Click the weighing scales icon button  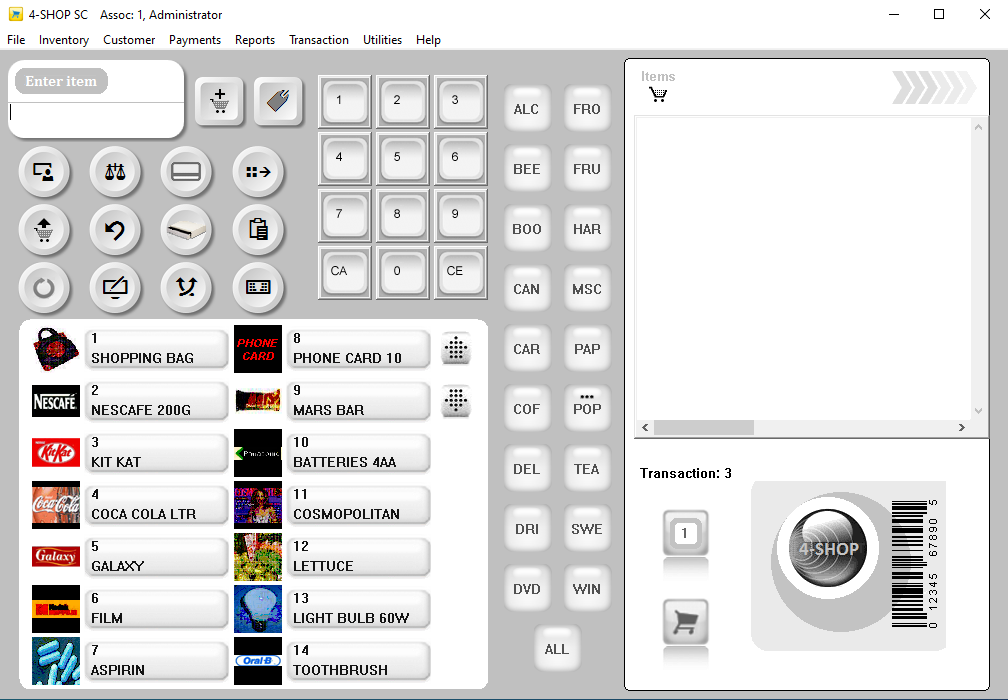click(115, 172)
